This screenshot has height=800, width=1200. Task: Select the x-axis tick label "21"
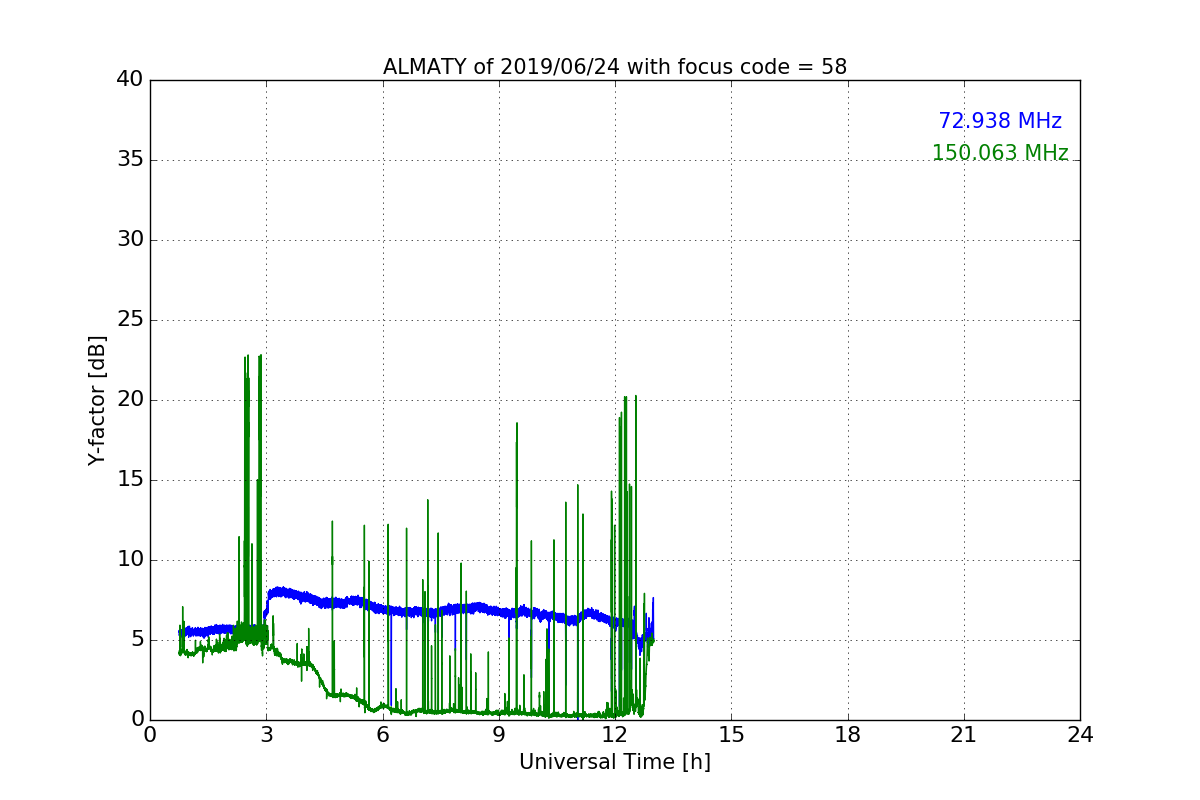tap(964, 734)
